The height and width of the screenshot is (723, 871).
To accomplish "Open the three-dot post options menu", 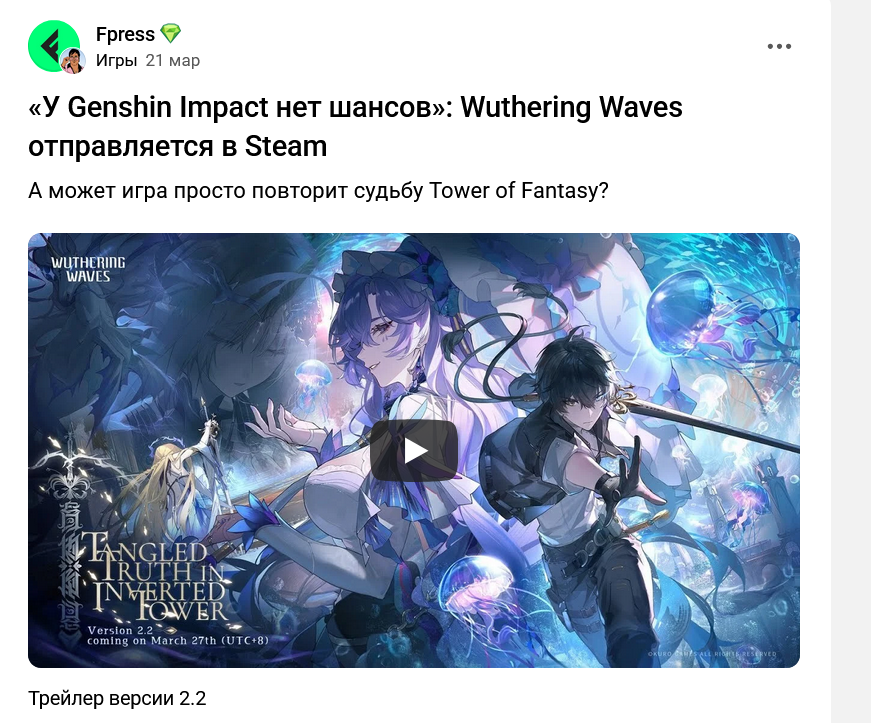I will (x=779, y=46).
